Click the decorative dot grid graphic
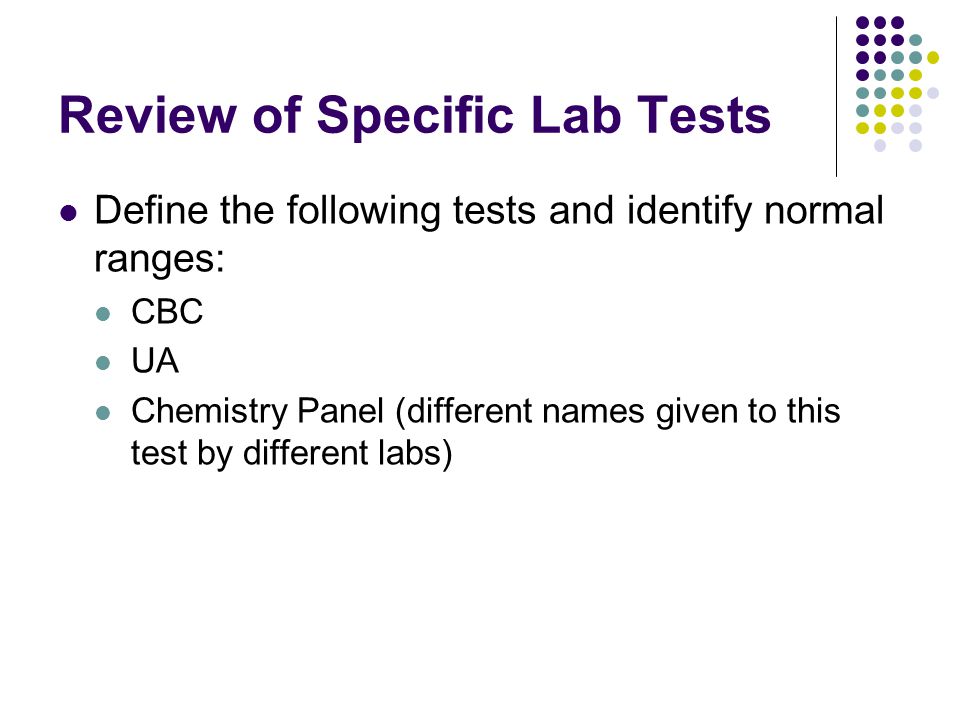Viewport: 960px width, 720px height. pos(897,84)
